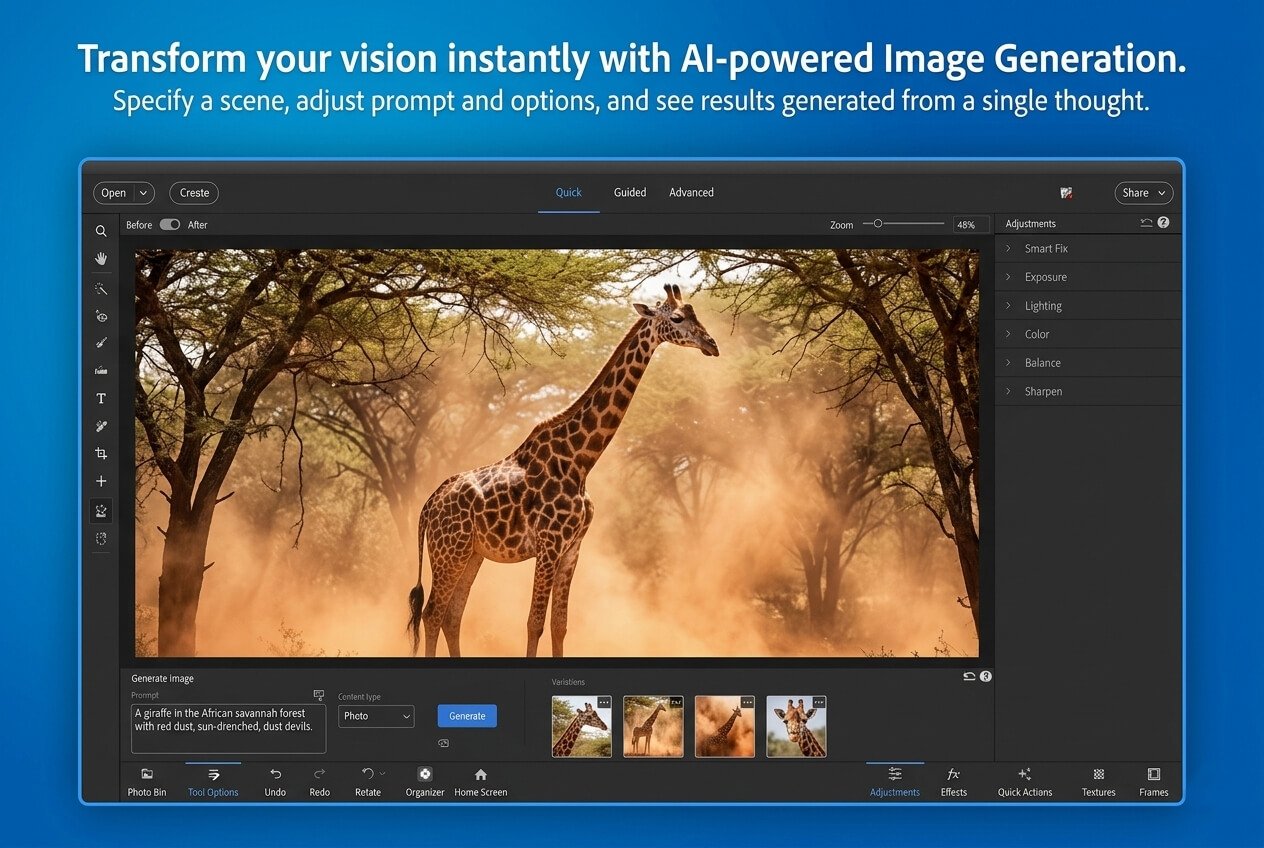Switch to the Guided tab
The height and width of the screenshot is (848, 1264).
click(630, 192)
